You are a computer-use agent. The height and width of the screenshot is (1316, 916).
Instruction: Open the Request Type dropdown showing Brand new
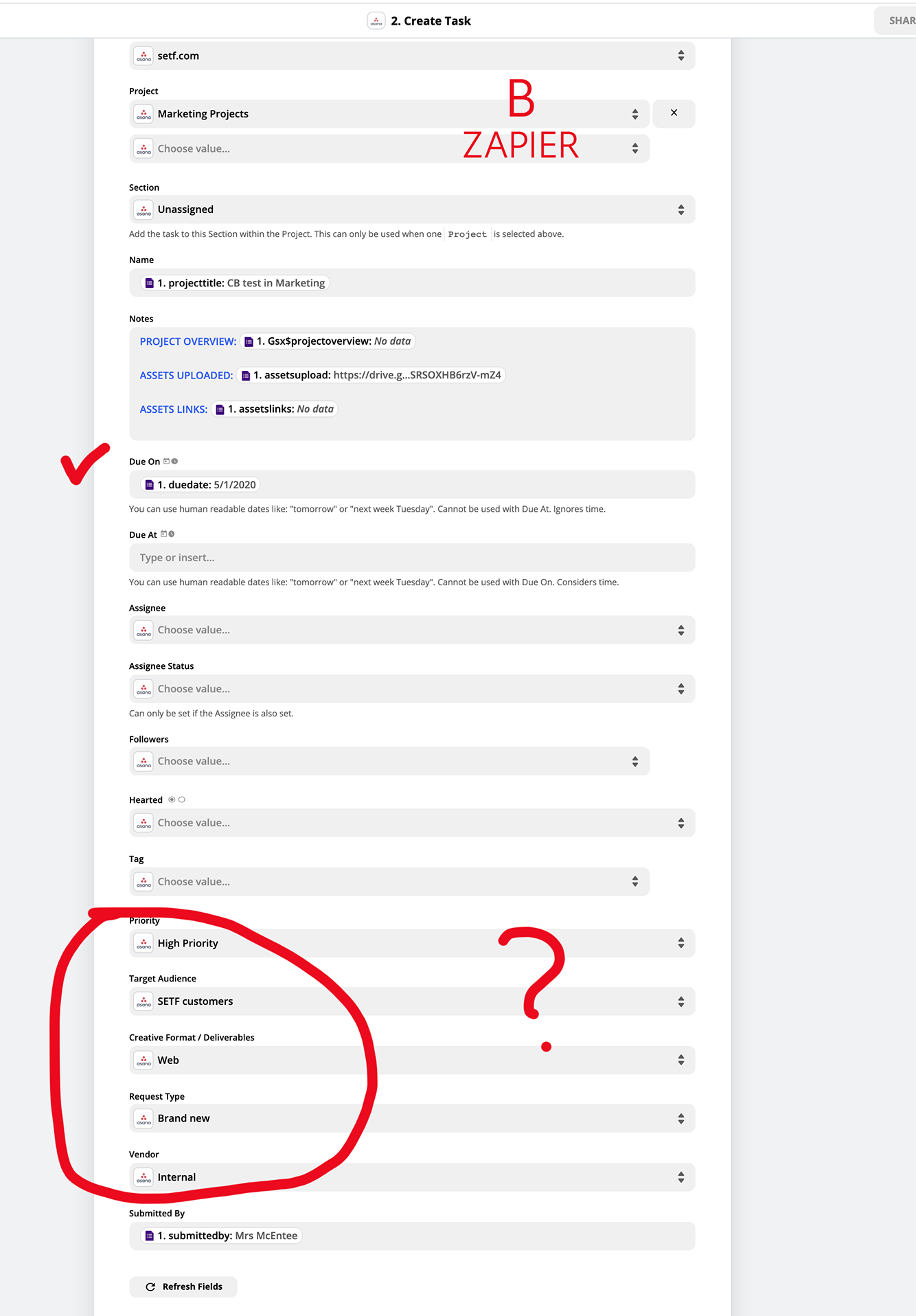click(412, 1118)
